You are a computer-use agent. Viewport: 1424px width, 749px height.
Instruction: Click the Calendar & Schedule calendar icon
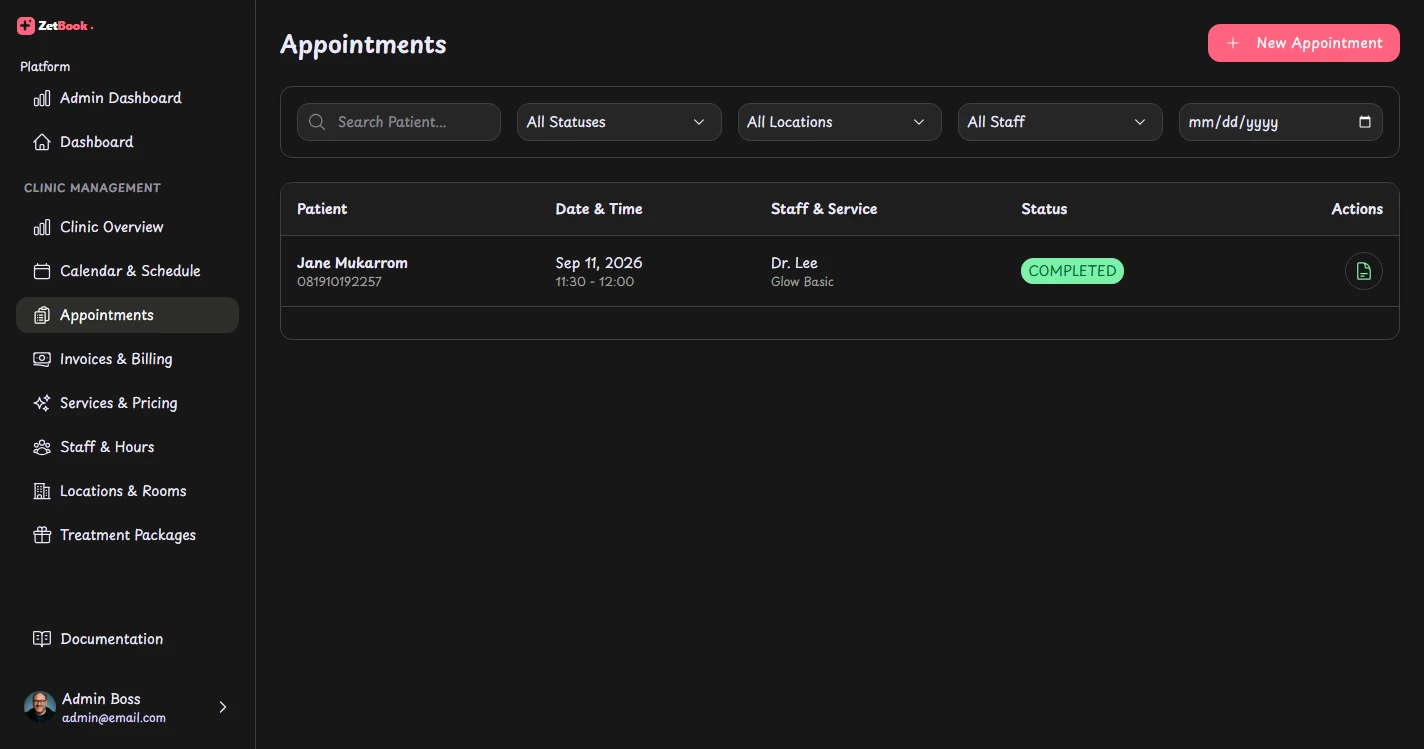tap(42, 271)
